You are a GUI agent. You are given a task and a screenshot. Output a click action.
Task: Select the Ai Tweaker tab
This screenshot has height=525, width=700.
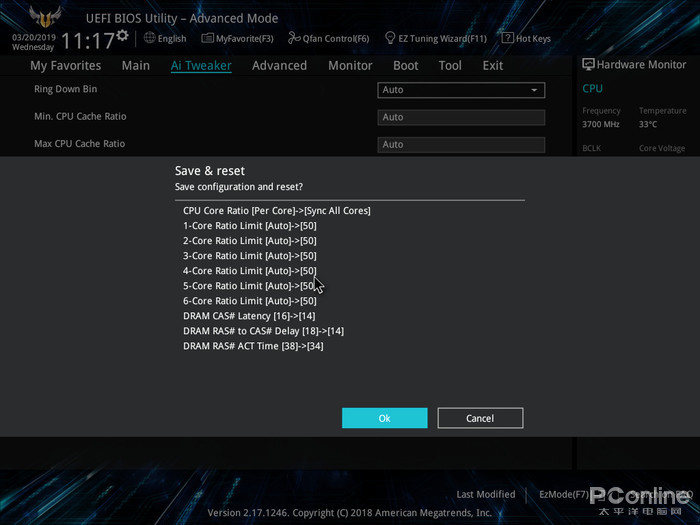coord(201,66)
